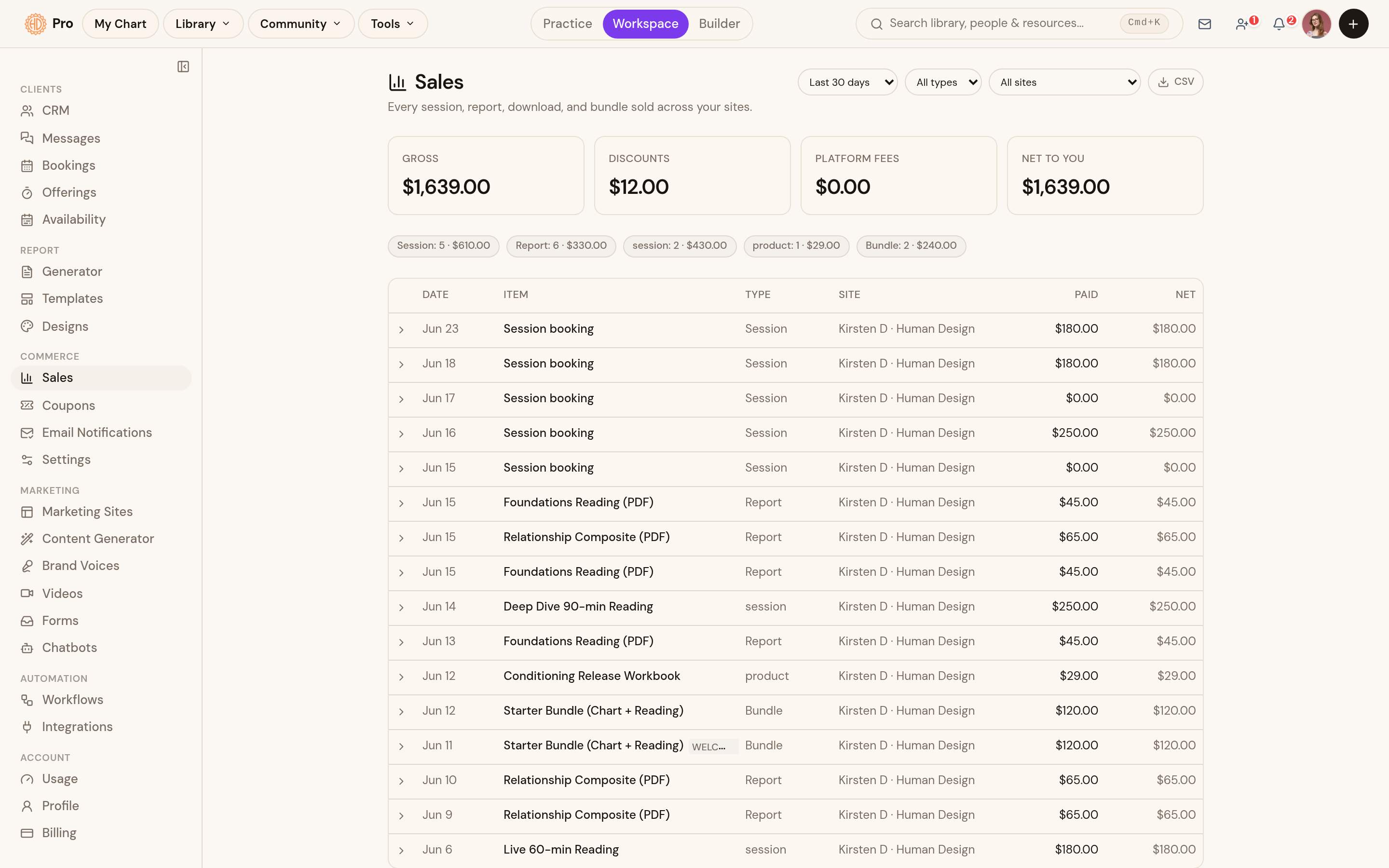The height and width of the screenshot is (868, 1389).
Task: Click the Bundle: 2 summary chip
Action: 911,246
